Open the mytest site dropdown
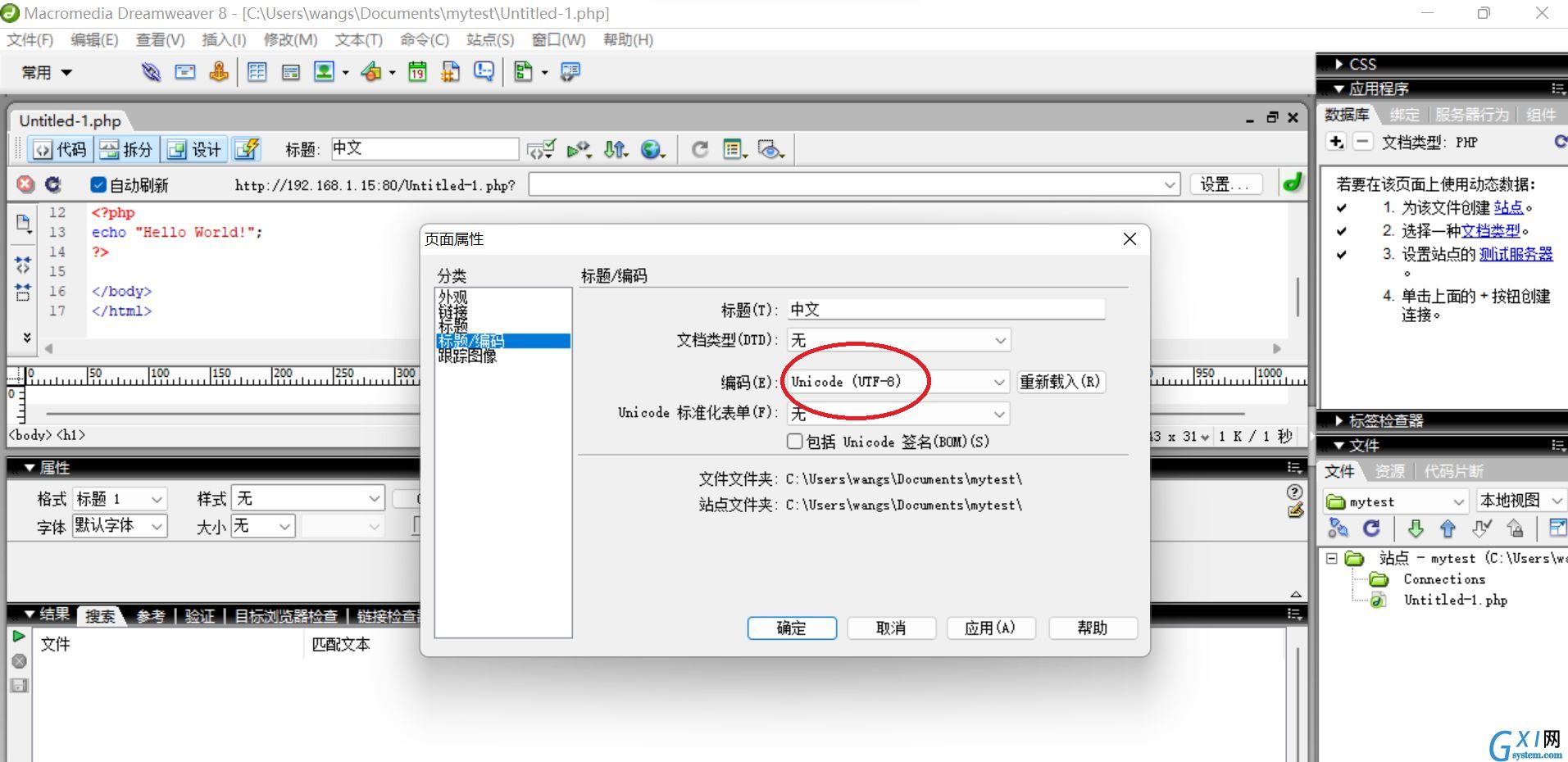The height and width of the screenshot is (762, 1568). click(1395, 501)
